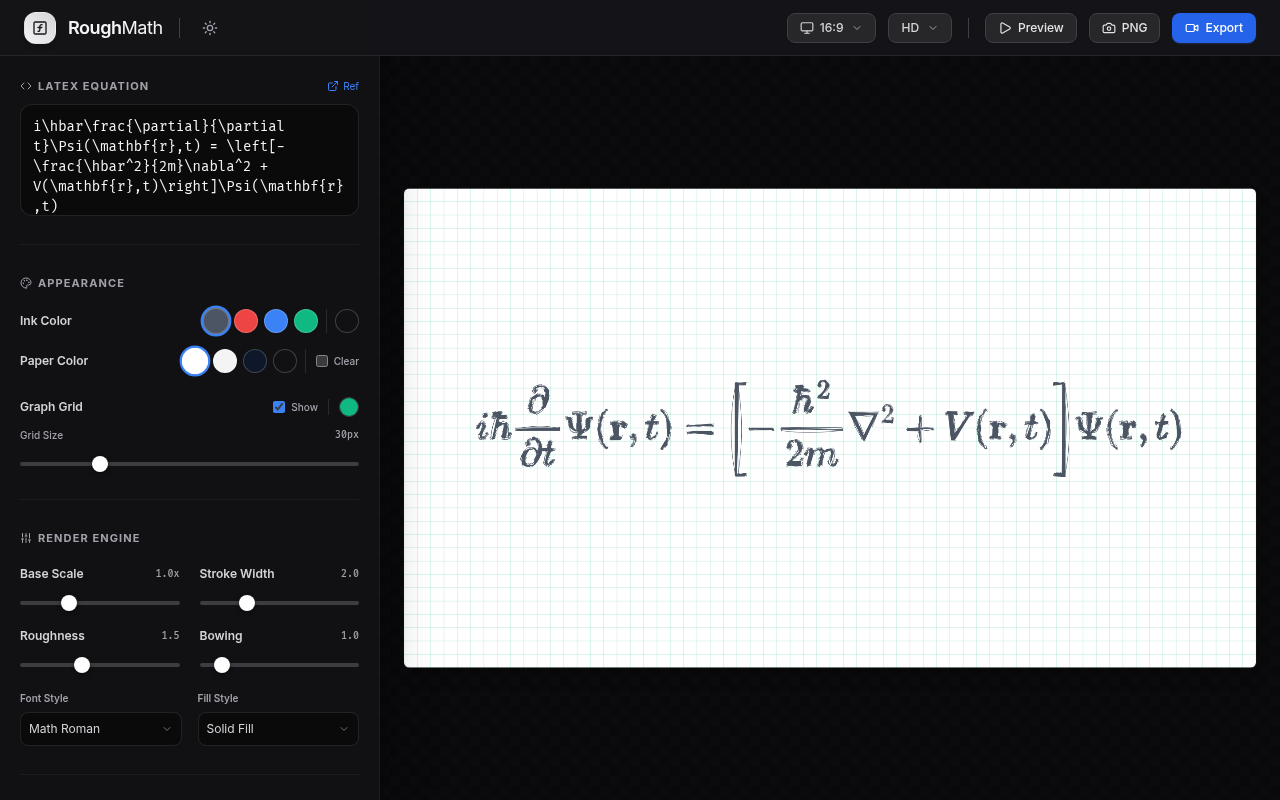Screen dimensions: 1280x800
Task: Open the HD resolution dropdown
Action: 920,28
